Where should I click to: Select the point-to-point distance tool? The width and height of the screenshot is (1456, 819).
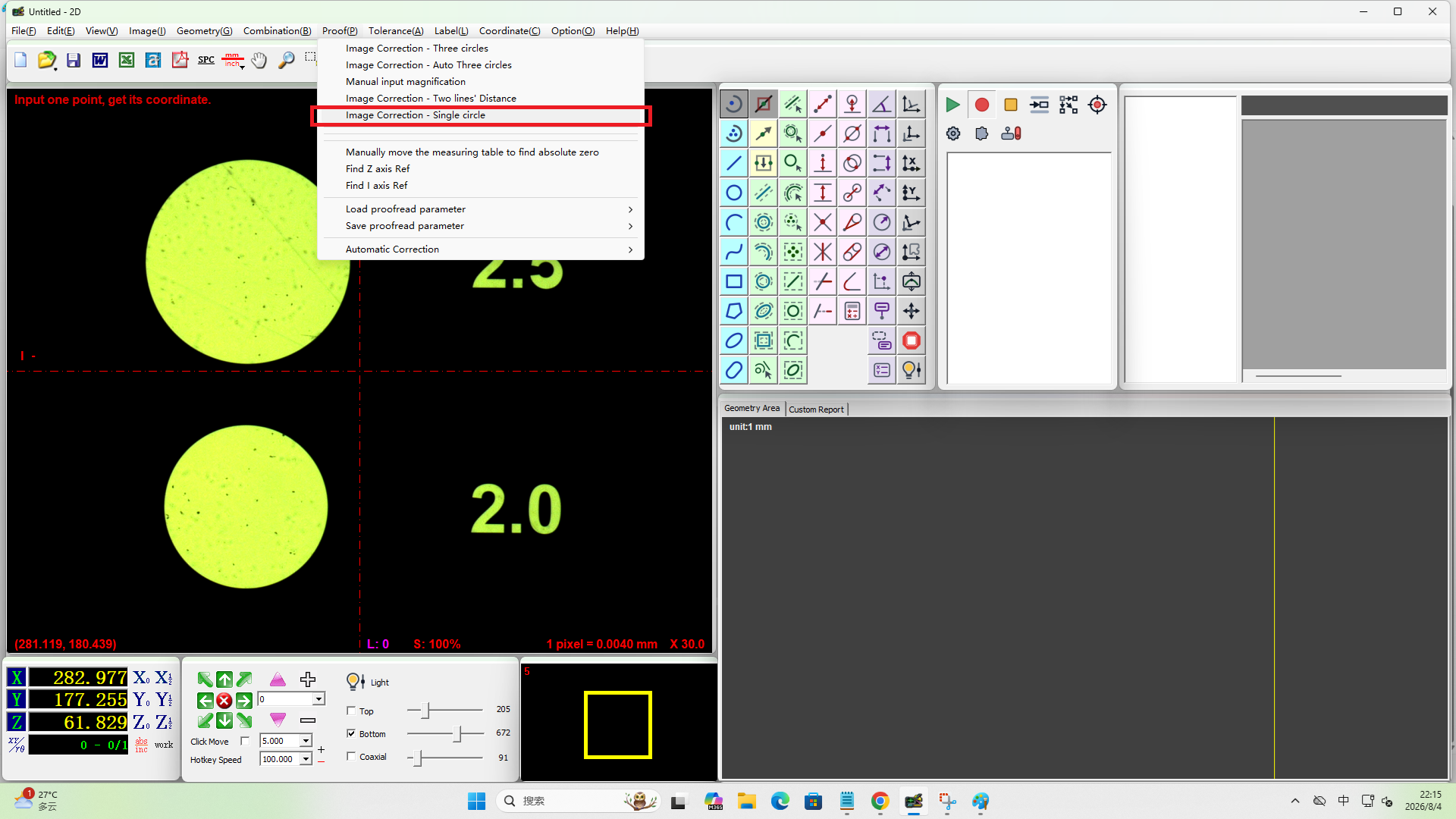point(823,104)
